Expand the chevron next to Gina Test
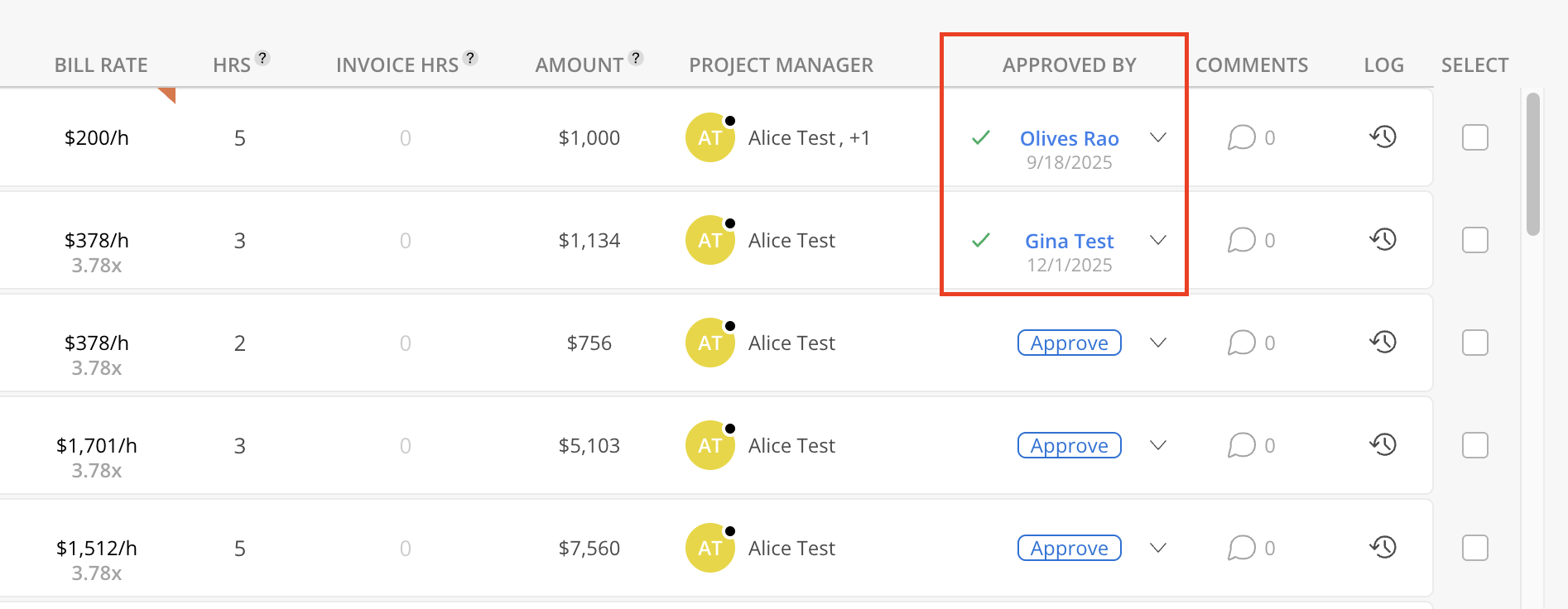 click(1158, 240)
